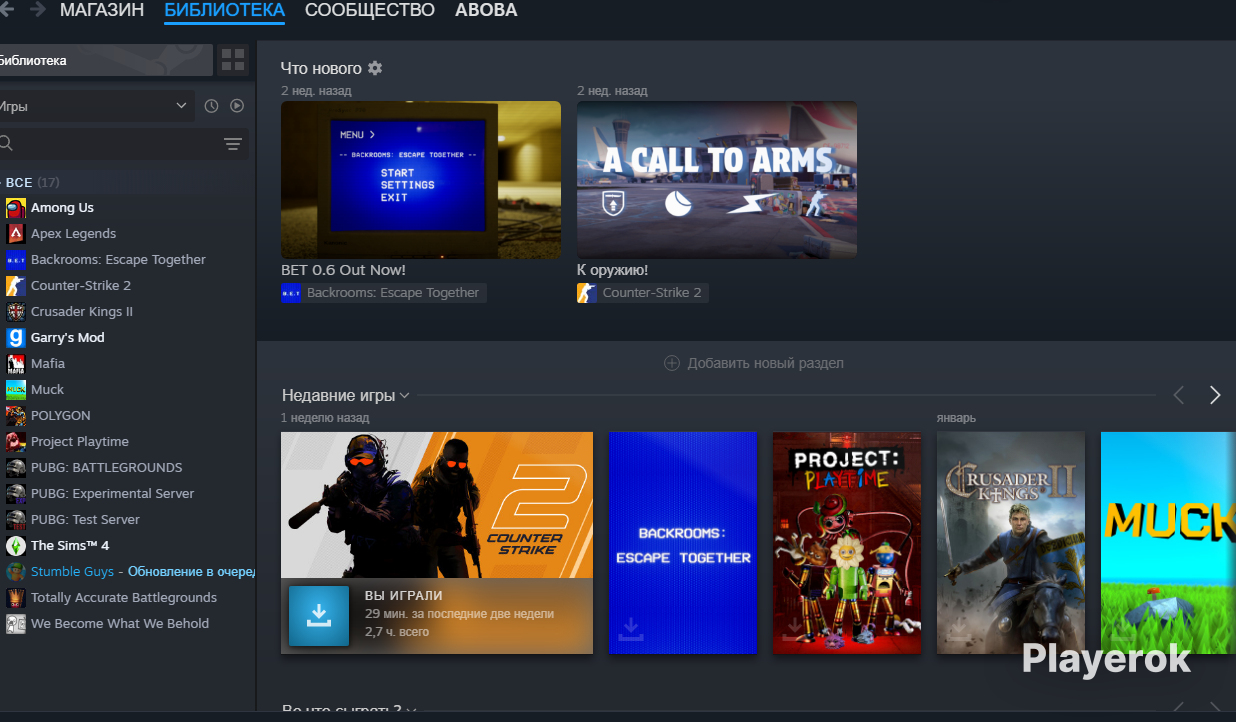Click Crusader Kings II sidebar icon
This screenshot has height=722, width=1236.
coord(16,312)
